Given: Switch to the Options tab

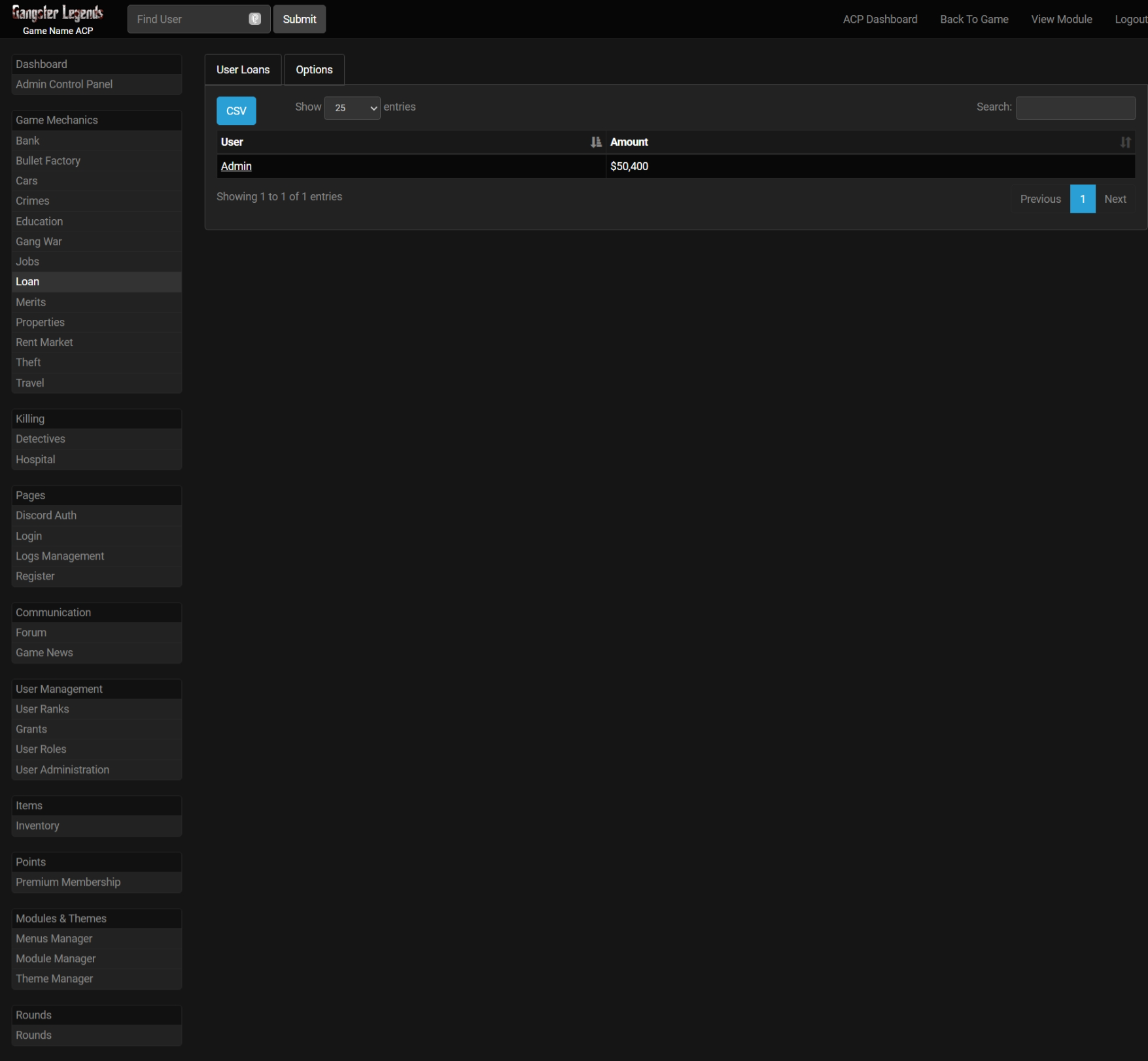Looking at the screenshot, I should click(314, 70).
